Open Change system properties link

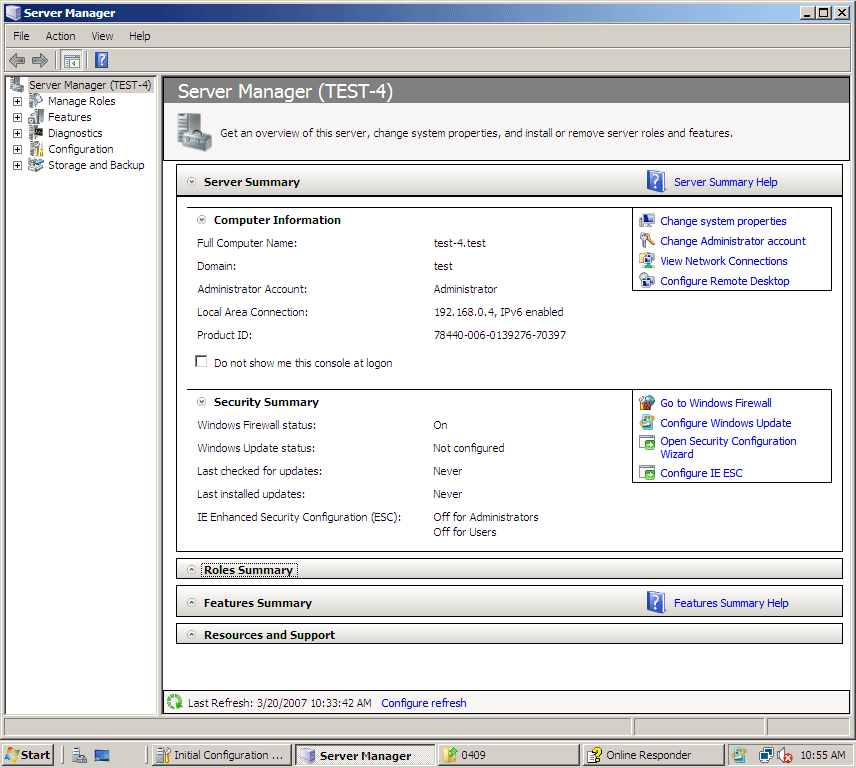[723, 221]
